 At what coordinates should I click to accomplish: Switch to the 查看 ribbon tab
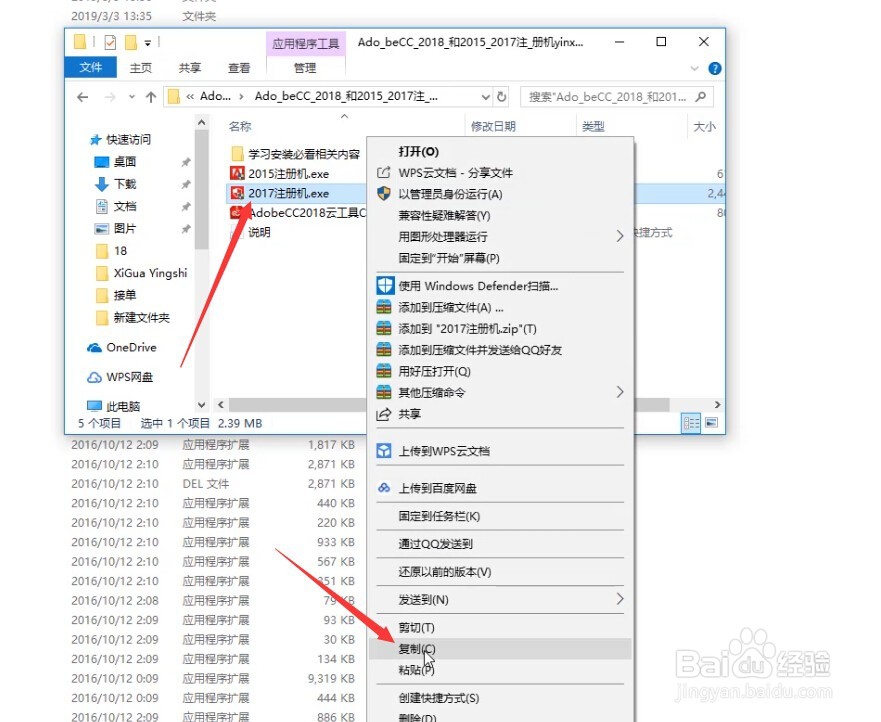(239, 68)
